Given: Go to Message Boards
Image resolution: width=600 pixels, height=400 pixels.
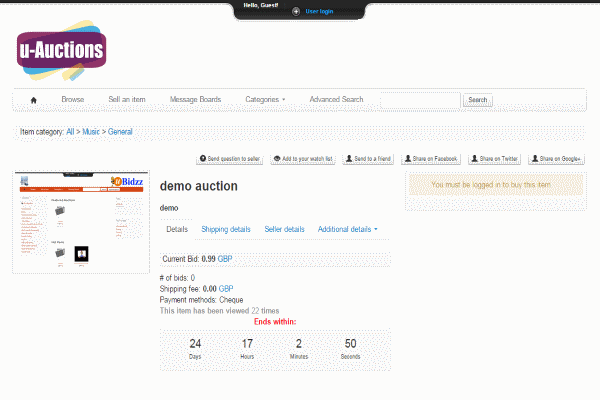Looking at the screenshot, I should click(x=195, y=100).
